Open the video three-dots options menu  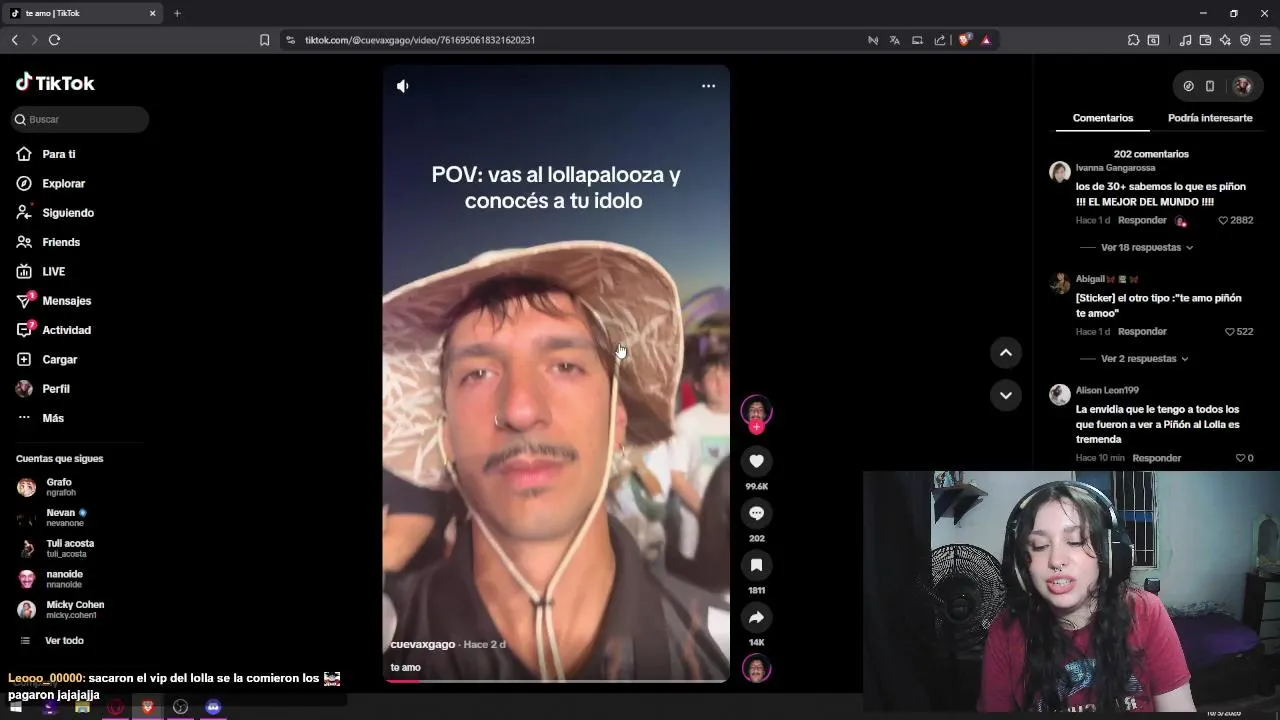(708, 86)
